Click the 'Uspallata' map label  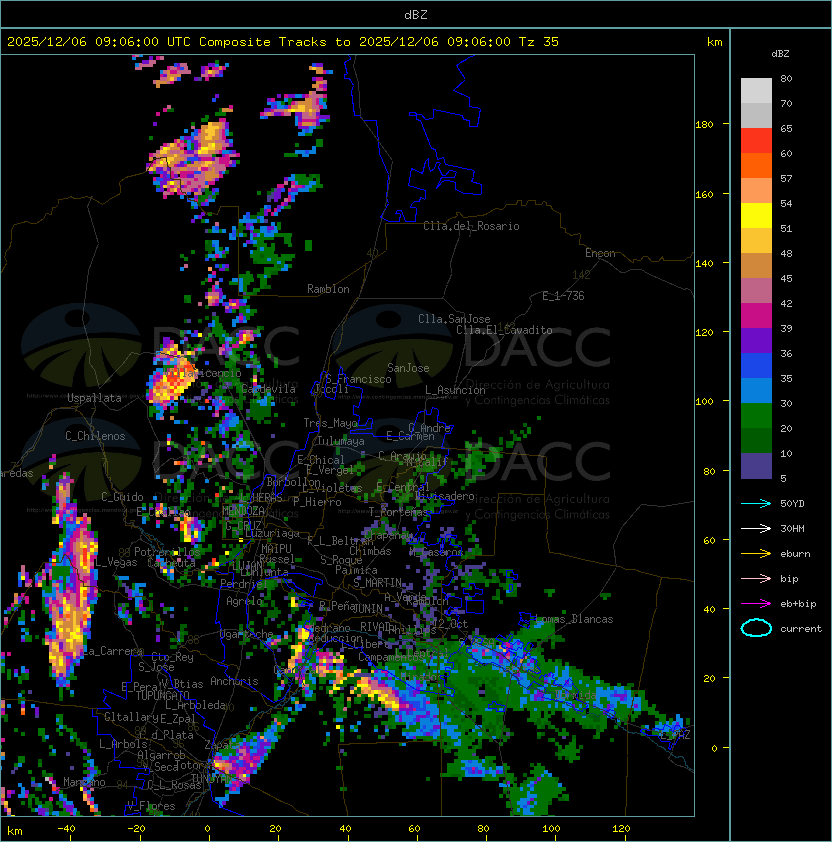[x=94, y=398]
